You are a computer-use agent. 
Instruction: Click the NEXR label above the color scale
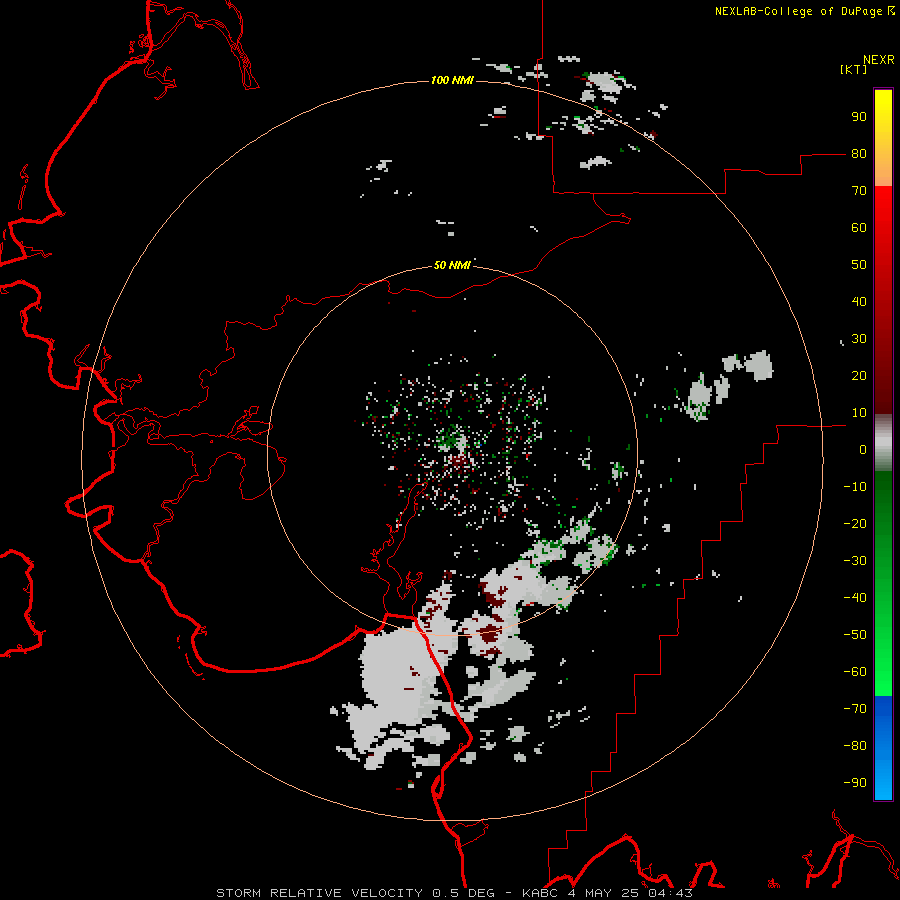pyautogui.click(x=878, y=60)
